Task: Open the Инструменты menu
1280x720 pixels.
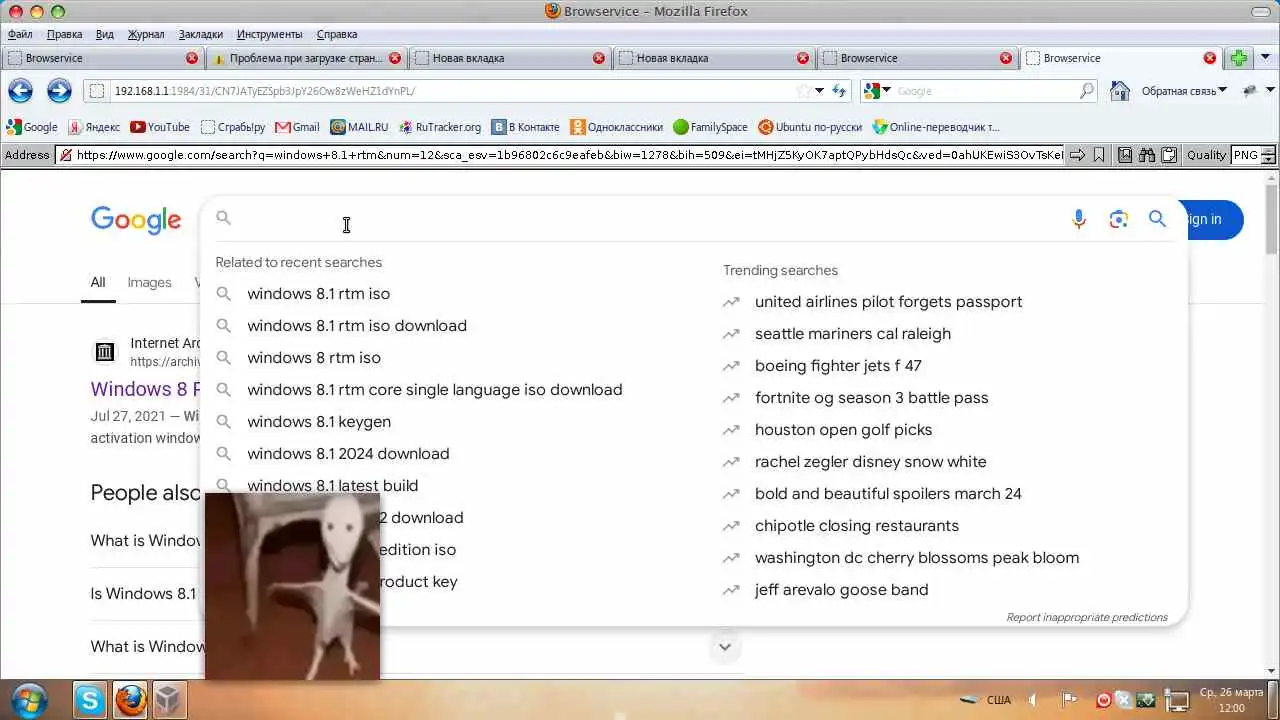Action: pos(269,34)
